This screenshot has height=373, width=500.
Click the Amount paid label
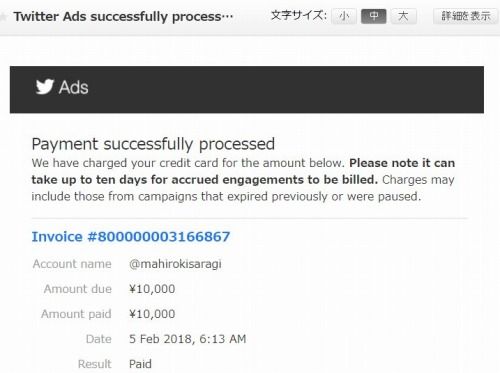tap(76, 314)
